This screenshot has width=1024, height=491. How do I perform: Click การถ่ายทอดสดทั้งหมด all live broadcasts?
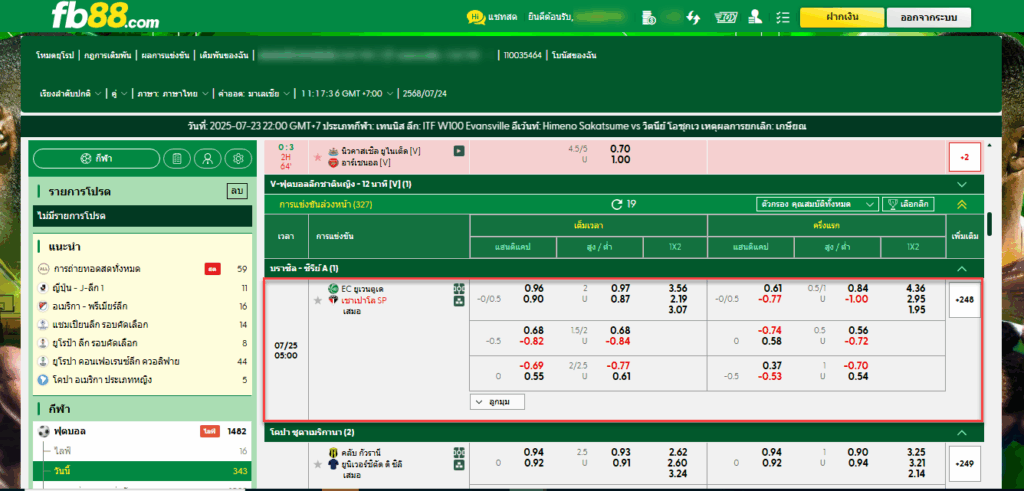point(142,269)
